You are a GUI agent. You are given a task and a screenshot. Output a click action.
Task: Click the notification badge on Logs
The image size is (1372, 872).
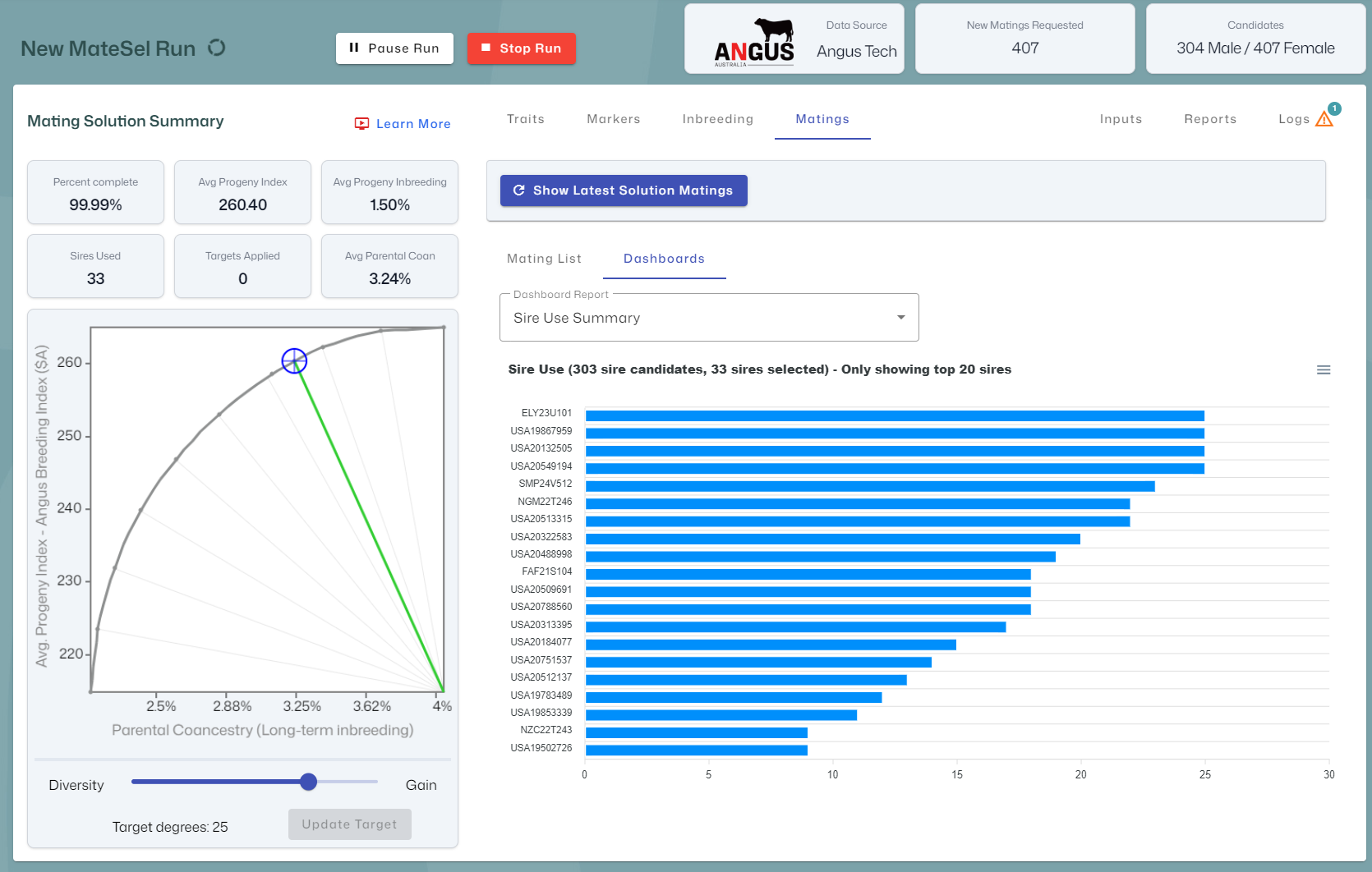pyautogui.click(x=1334, y=108)
